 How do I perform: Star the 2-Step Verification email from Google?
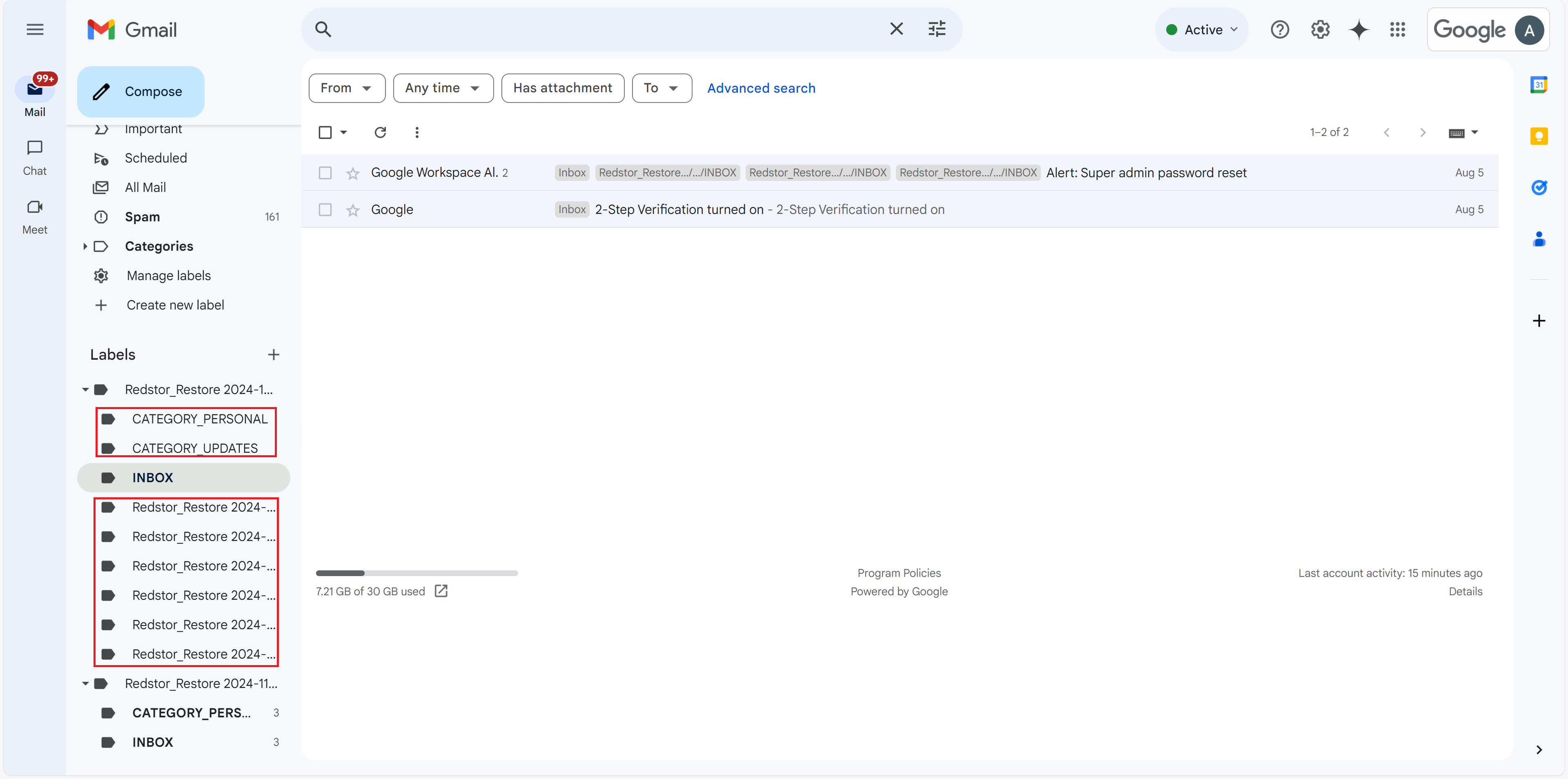(x=352, y=210)
